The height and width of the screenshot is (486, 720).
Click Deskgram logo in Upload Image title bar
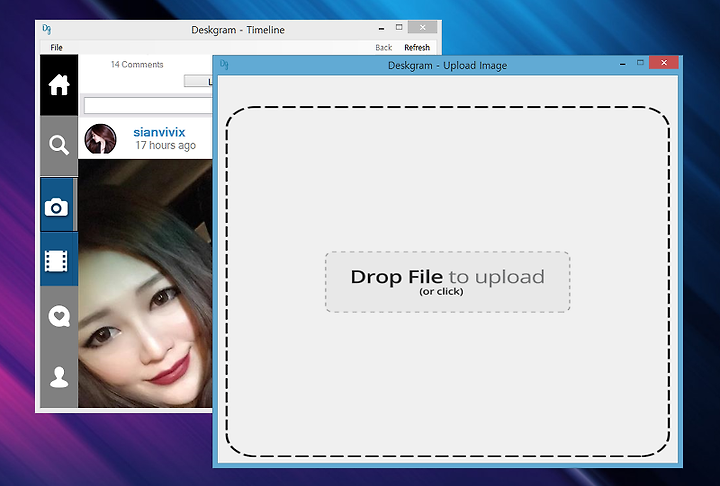click(x=224, y=65)
